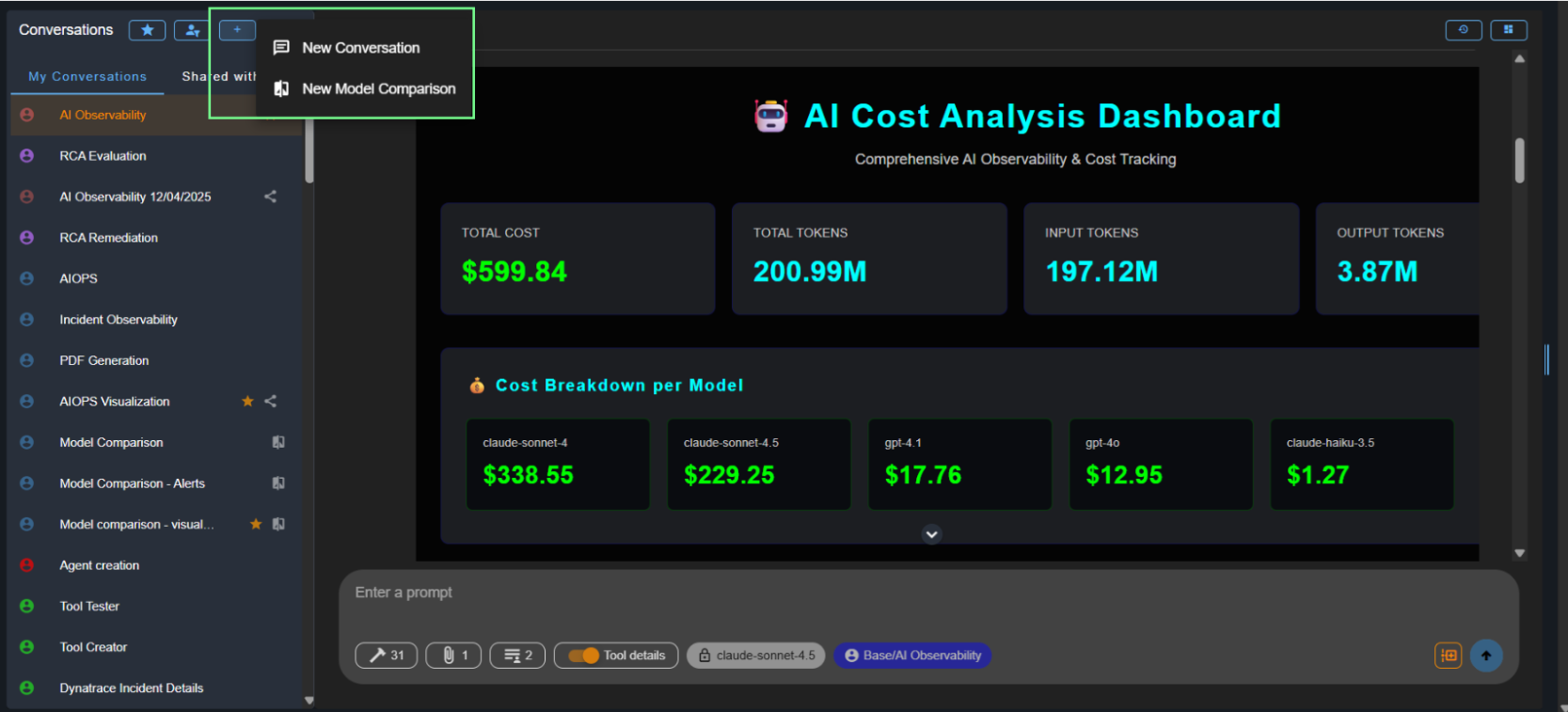Image resolution: width=1568 pixels, height=712 pixels.
Task: Click the plus new-item button
Action: 237,30
